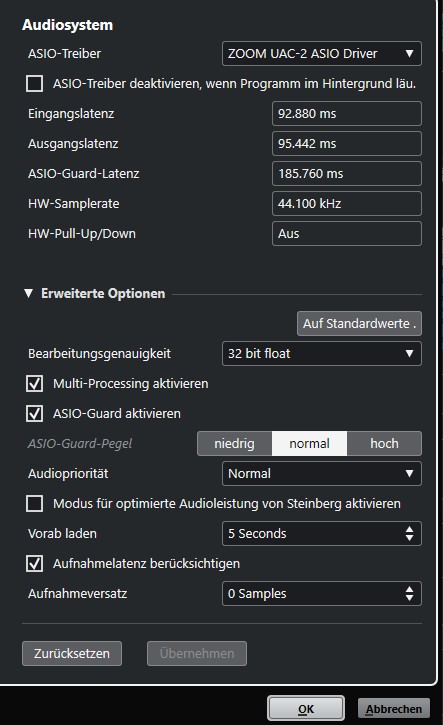Open the ASIO-Treiber driver dropdown
The height and width of the screenshot is (725, 443).
click(321, 54)
